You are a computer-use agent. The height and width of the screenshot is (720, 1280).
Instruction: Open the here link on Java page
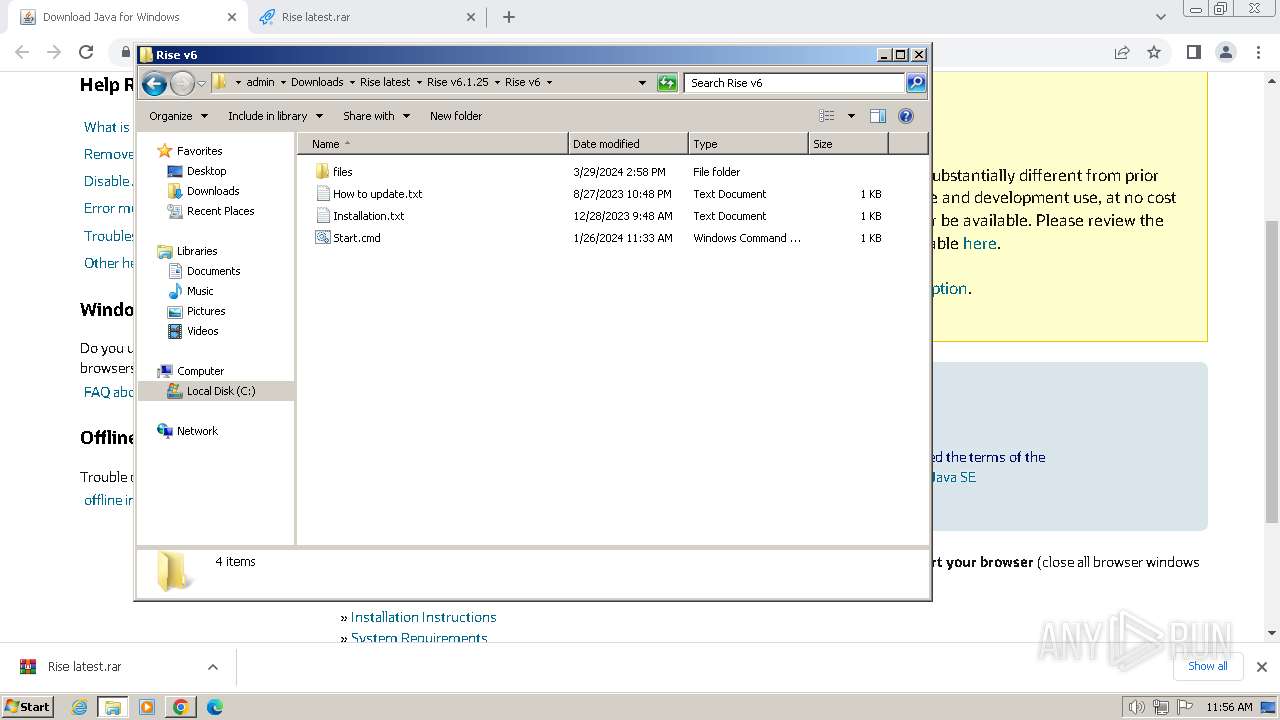click(x=979, y=243)
